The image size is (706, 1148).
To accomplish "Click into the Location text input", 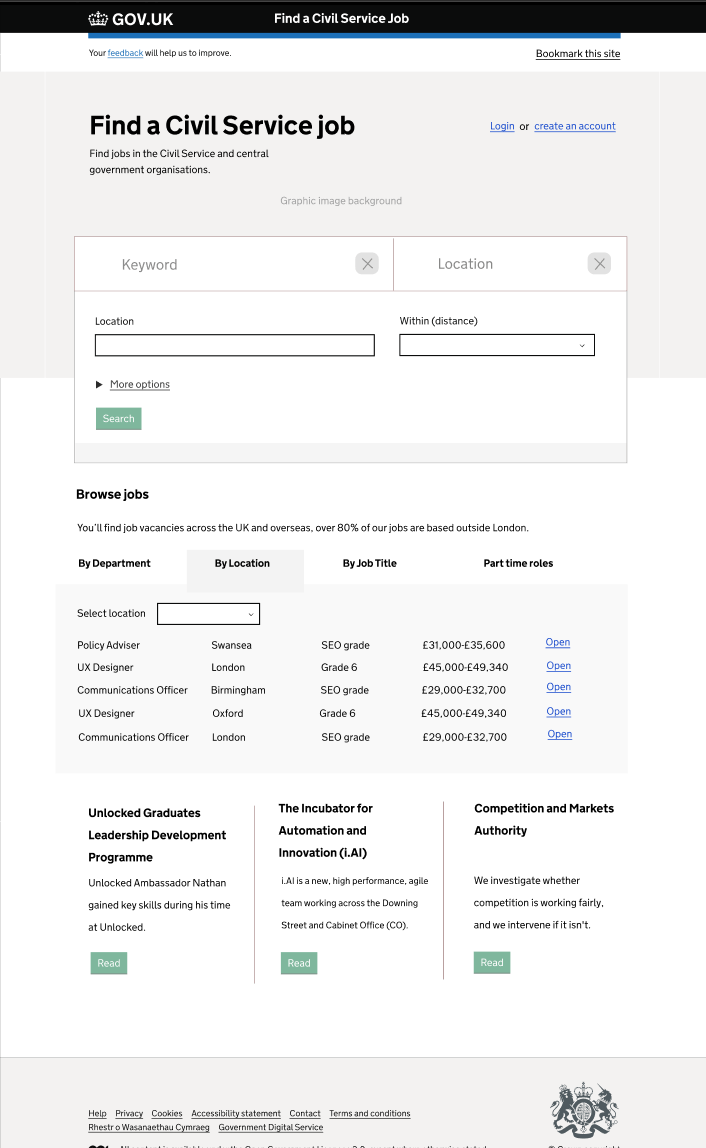I will click(235, 345).
